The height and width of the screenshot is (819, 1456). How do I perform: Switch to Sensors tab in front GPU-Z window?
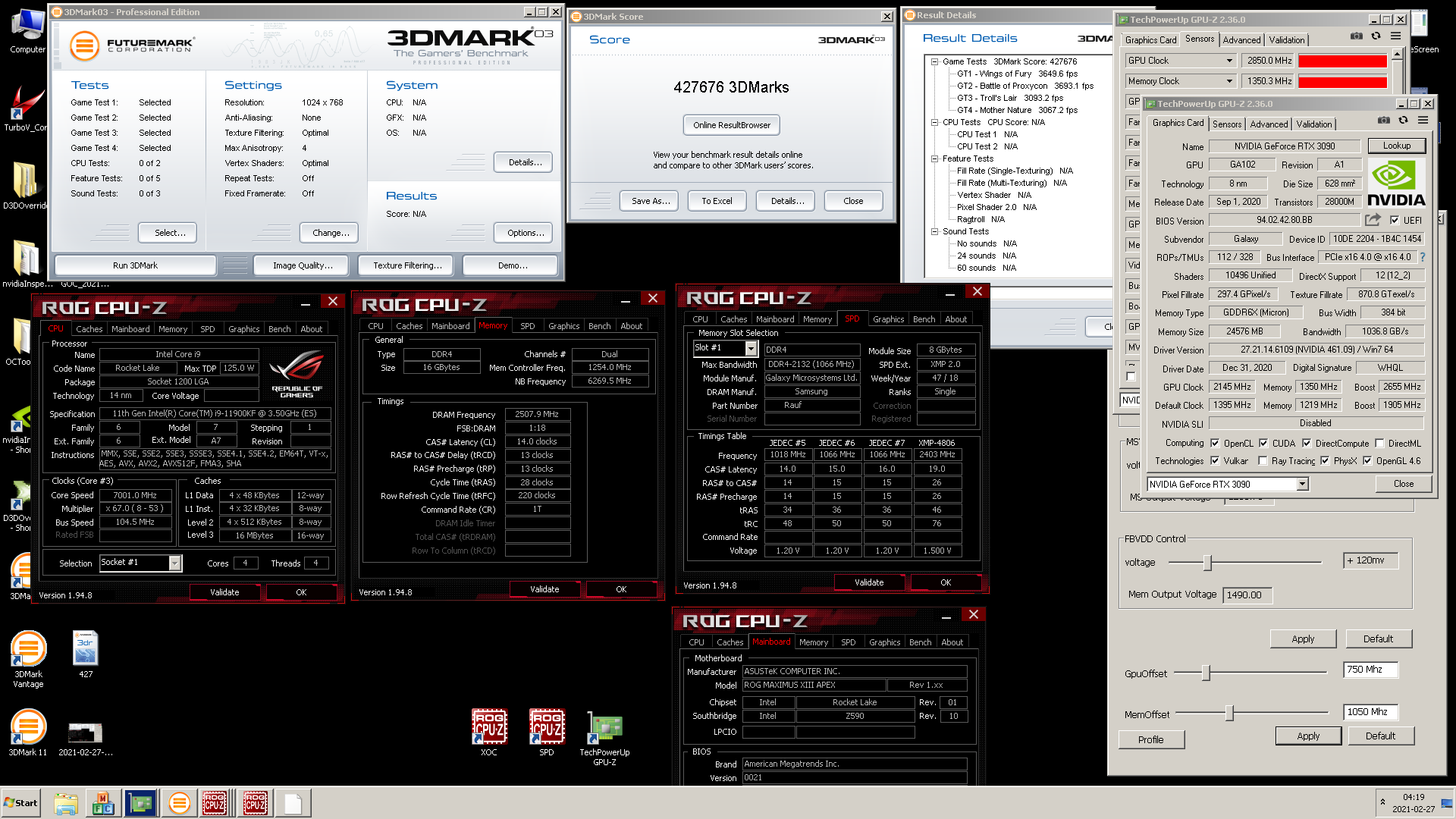click(x=1227, y=124)
